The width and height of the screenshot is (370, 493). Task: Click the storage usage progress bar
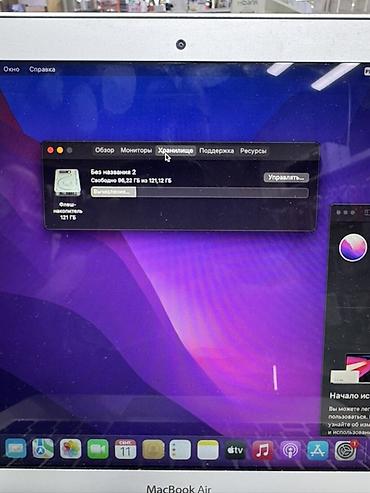click(x=200, y=192)
